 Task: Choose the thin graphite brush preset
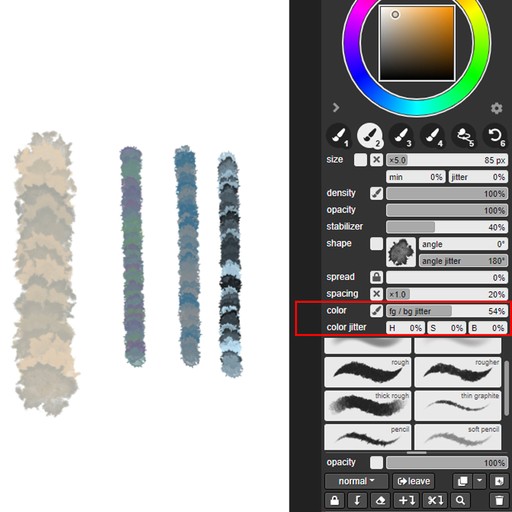click(458, 405)
